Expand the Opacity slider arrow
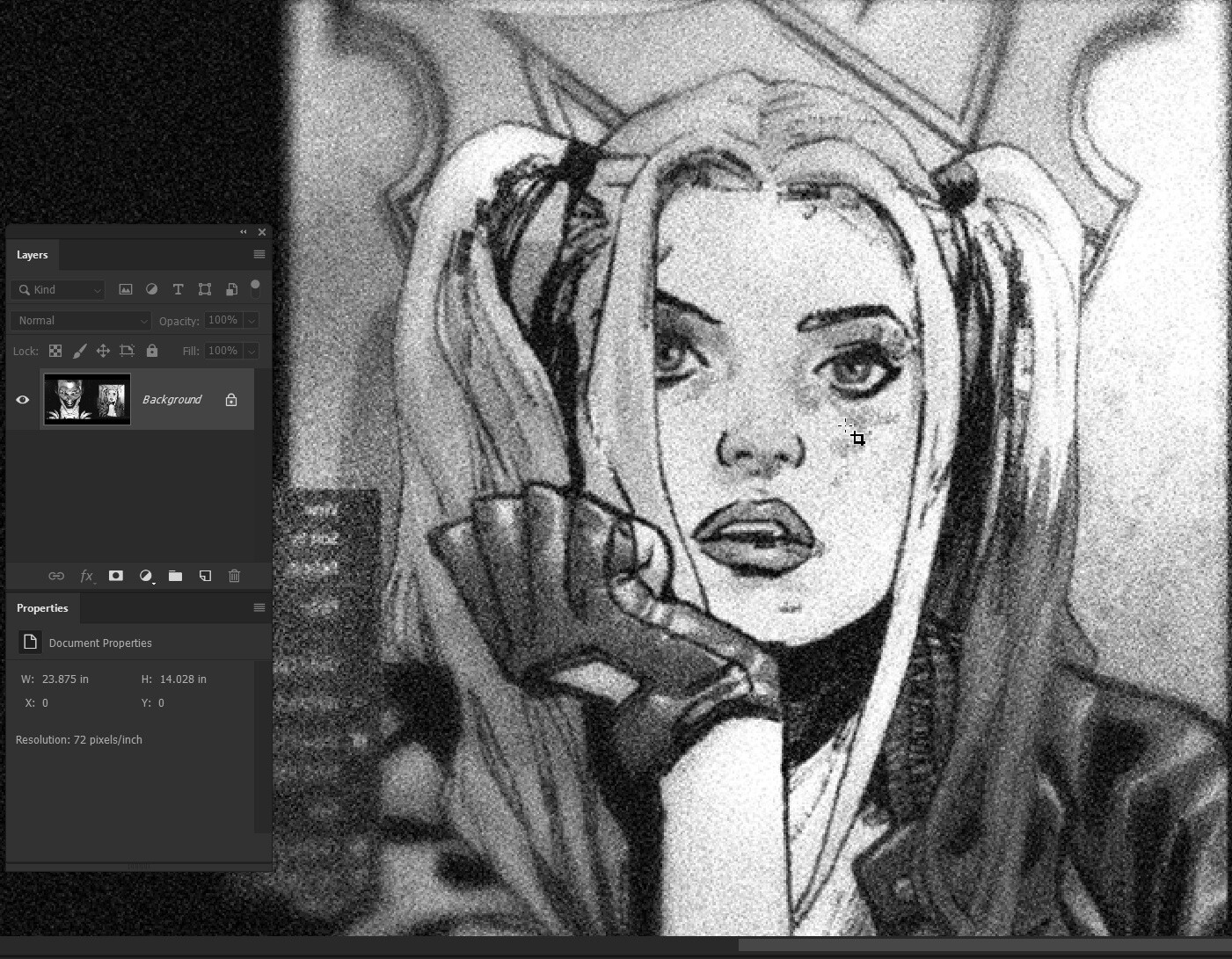 [x=252, y=321]
